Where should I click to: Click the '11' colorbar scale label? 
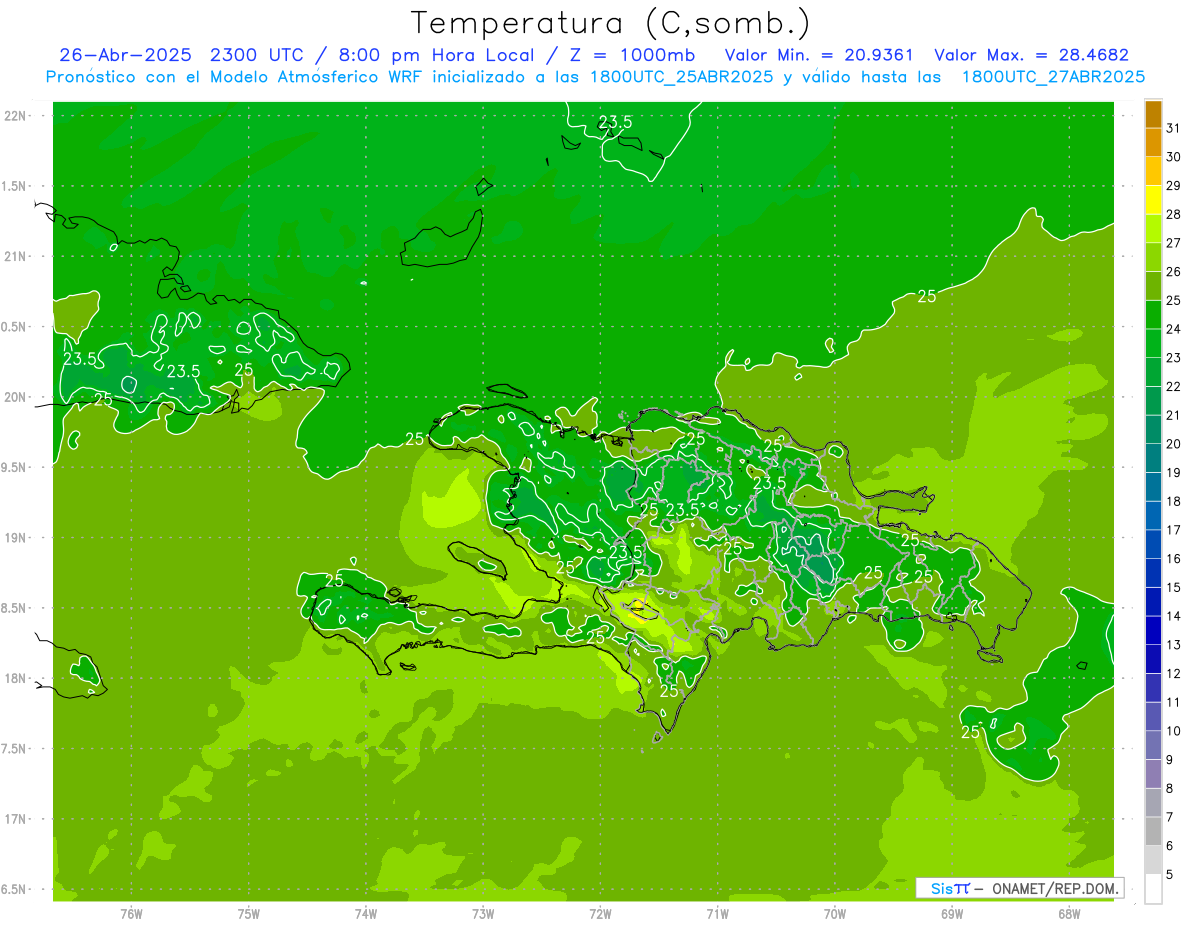(1174, 701)
